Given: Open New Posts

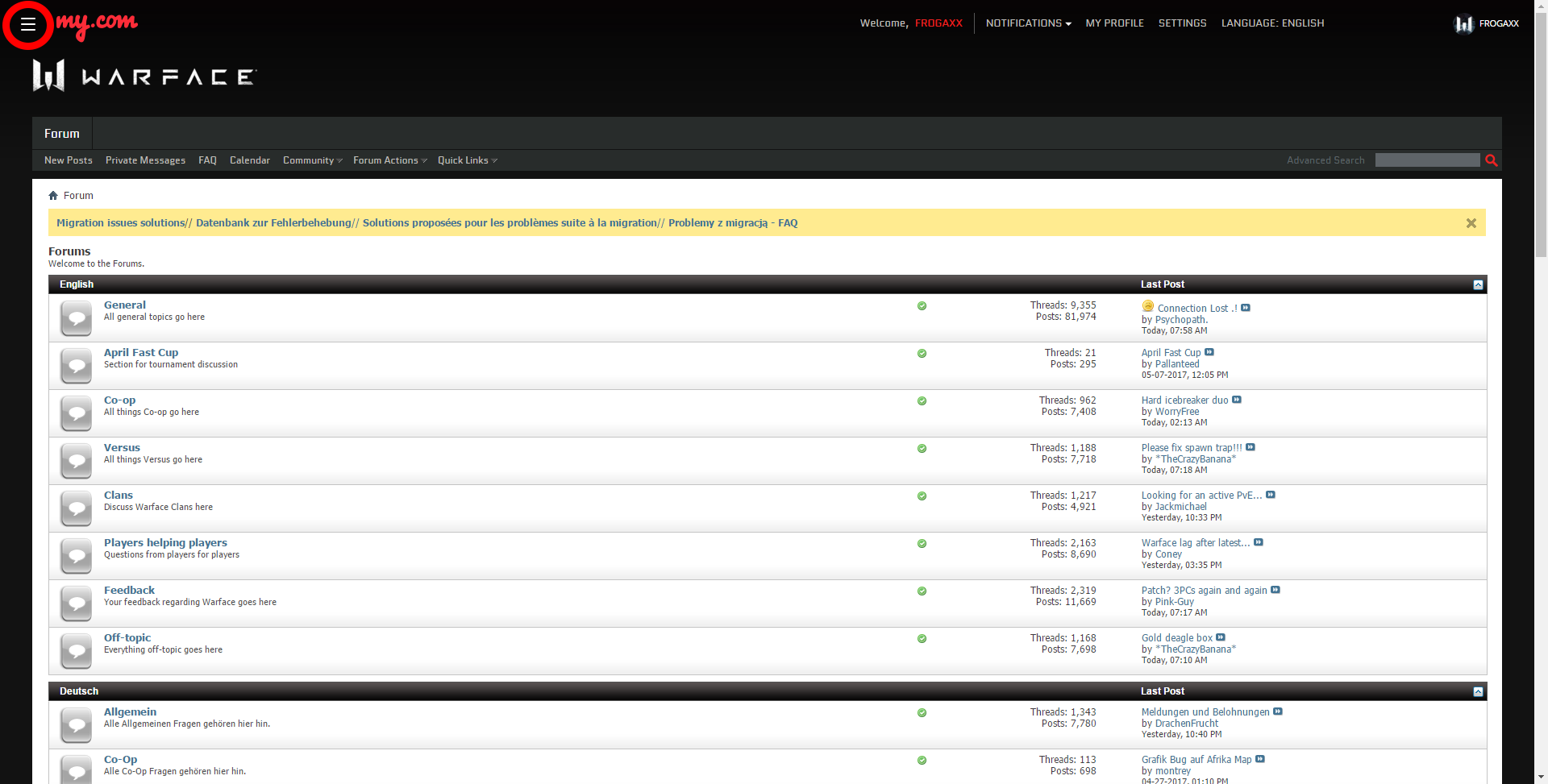Looking at the screenshot, I should click(69, 160).
